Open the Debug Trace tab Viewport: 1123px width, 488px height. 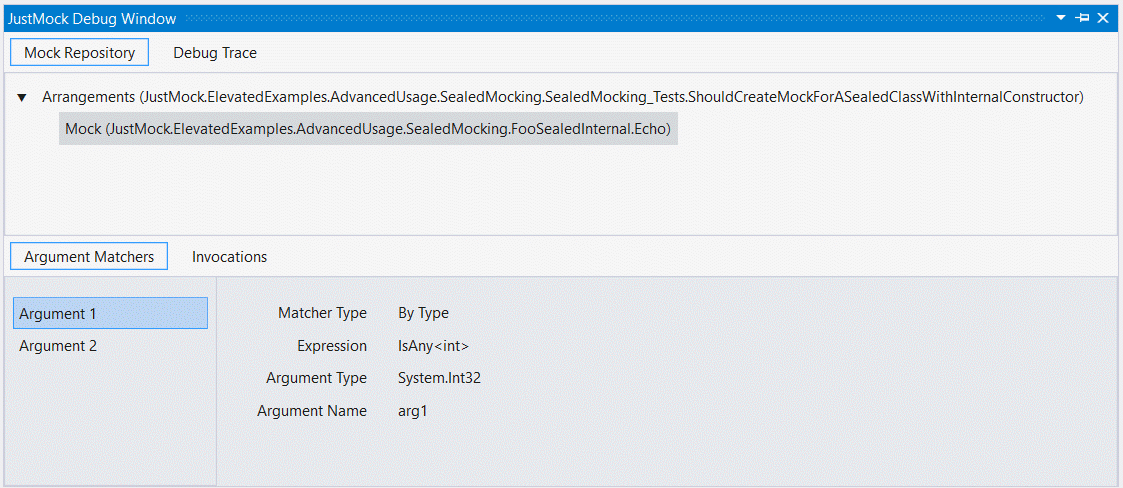pyautogui.click(x=215, y=52)
